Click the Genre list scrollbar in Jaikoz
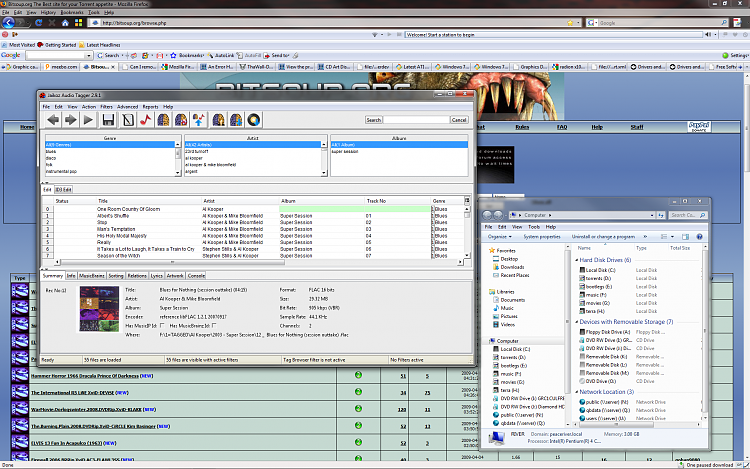Viewport: 750px width, 469px height. [x=178, y=158]
